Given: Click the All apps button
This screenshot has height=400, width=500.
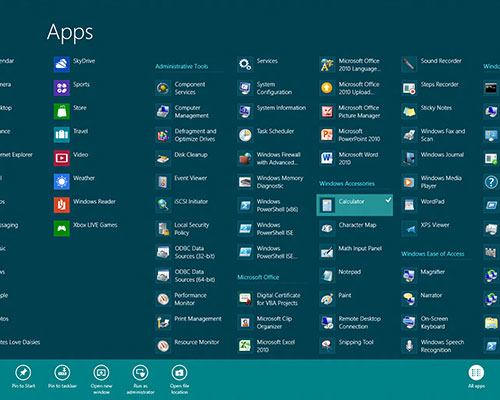Looking at the screenshot, I should (476, 377).
